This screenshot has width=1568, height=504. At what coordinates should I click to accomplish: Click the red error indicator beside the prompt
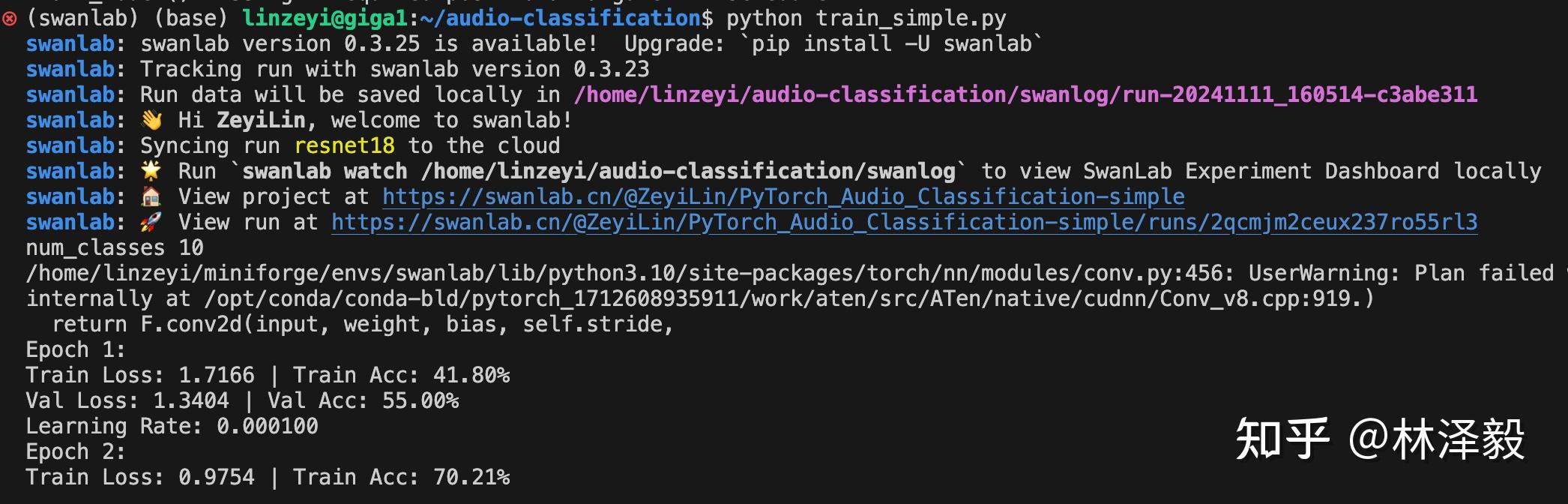pos(10,18)
